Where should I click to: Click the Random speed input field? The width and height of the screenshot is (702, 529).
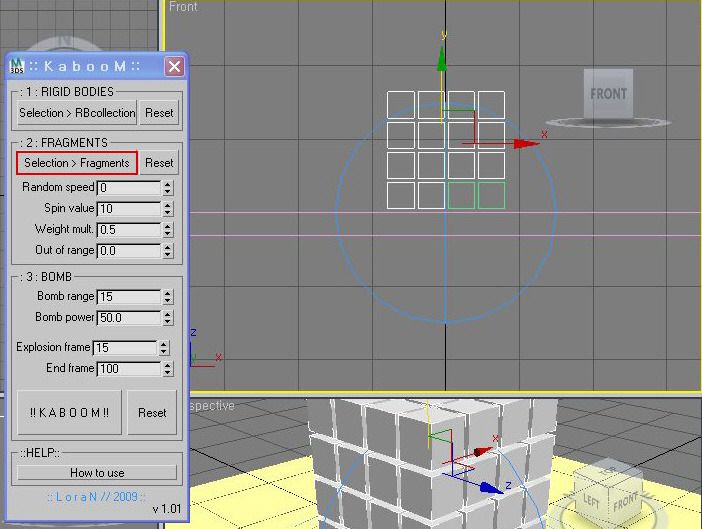tap(128, 188)
